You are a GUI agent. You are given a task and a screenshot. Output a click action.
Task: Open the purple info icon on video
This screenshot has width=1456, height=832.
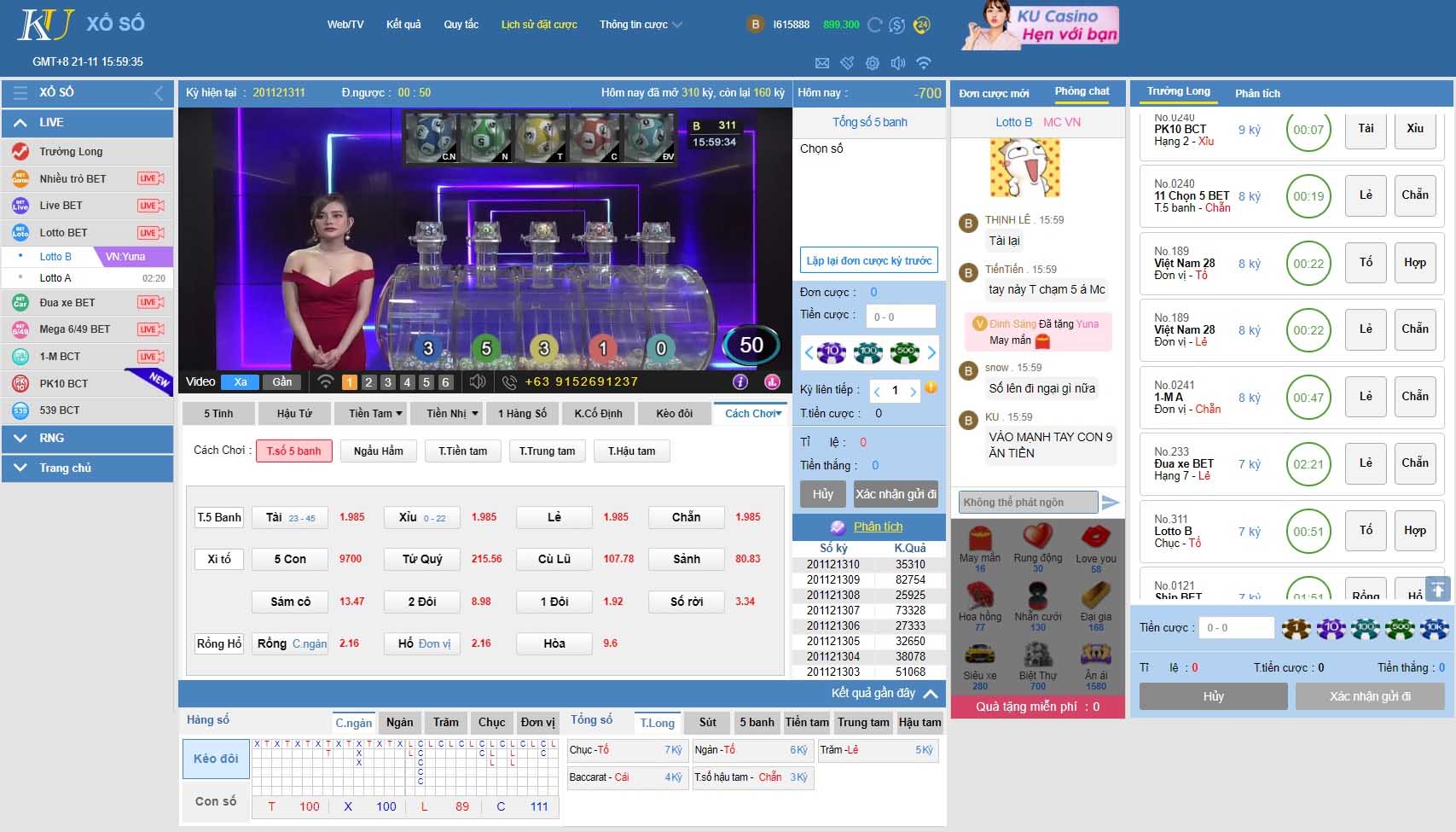pyautogui.click(x=740, y=381)
